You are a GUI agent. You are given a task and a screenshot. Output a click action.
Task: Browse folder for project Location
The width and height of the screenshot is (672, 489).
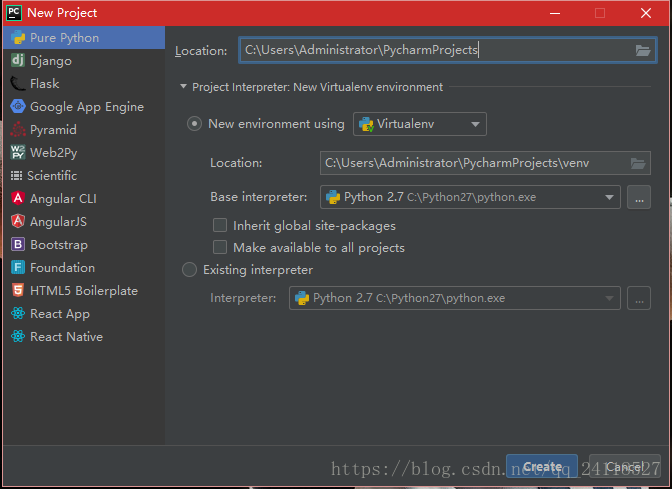tap(643, 51)
